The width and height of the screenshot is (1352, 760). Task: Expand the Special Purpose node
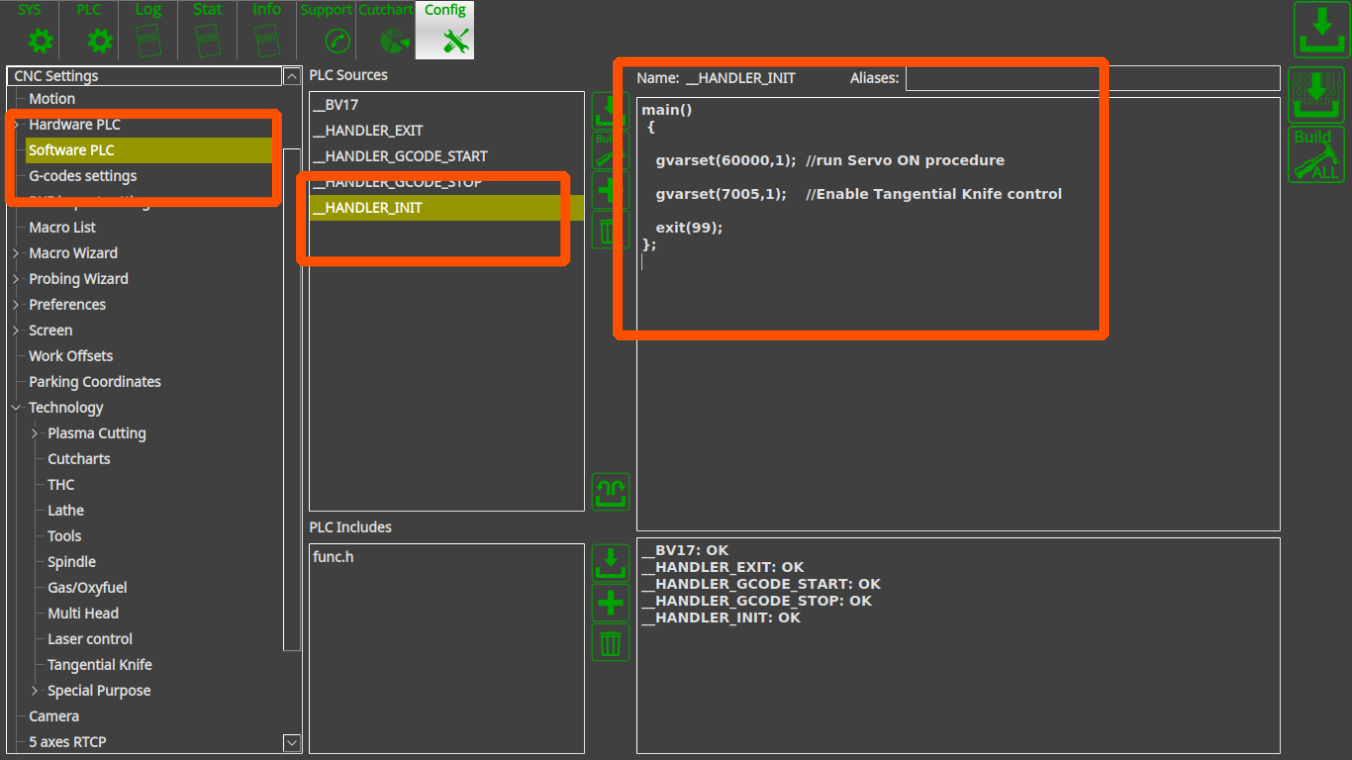tap(35, 691)
